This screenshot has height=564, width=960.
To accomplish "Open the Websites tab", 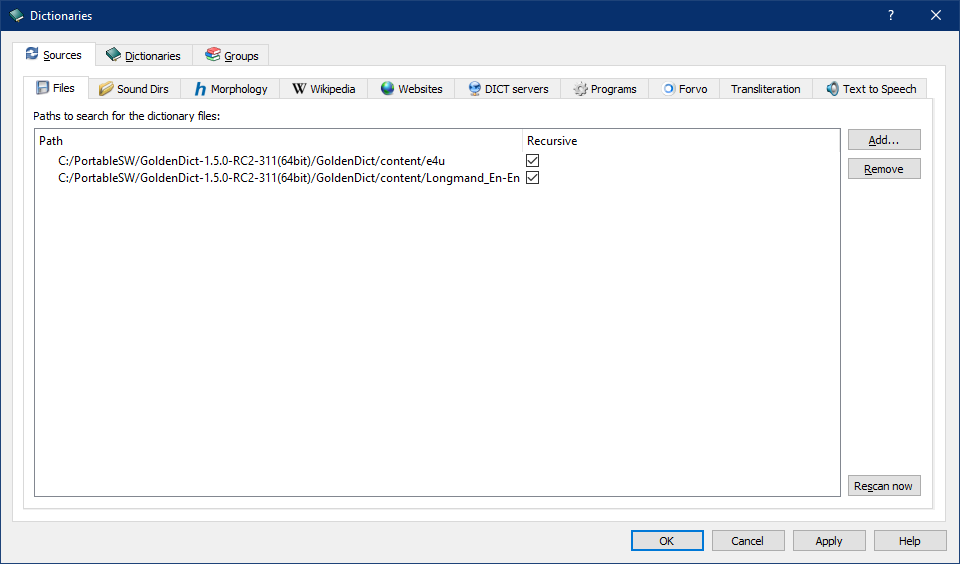I will [x=411, y=89].
